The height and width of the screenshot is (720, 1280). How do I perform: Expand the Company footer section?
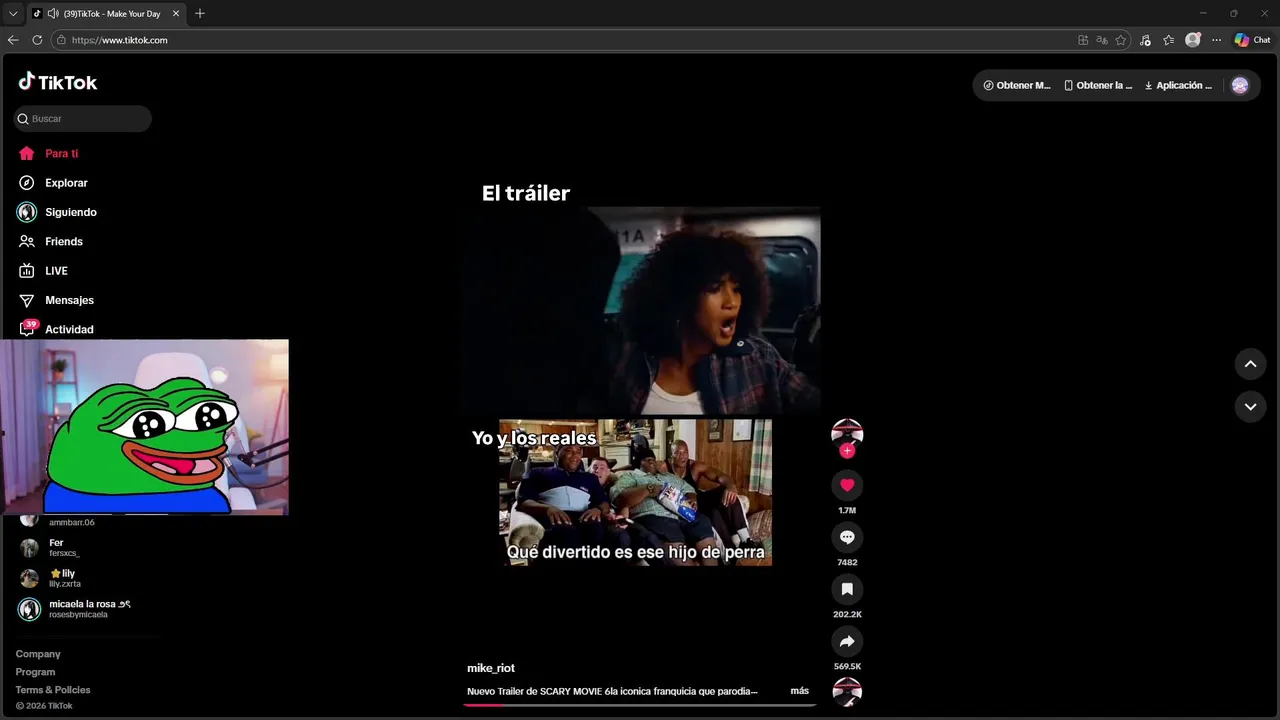pos(38,654)
